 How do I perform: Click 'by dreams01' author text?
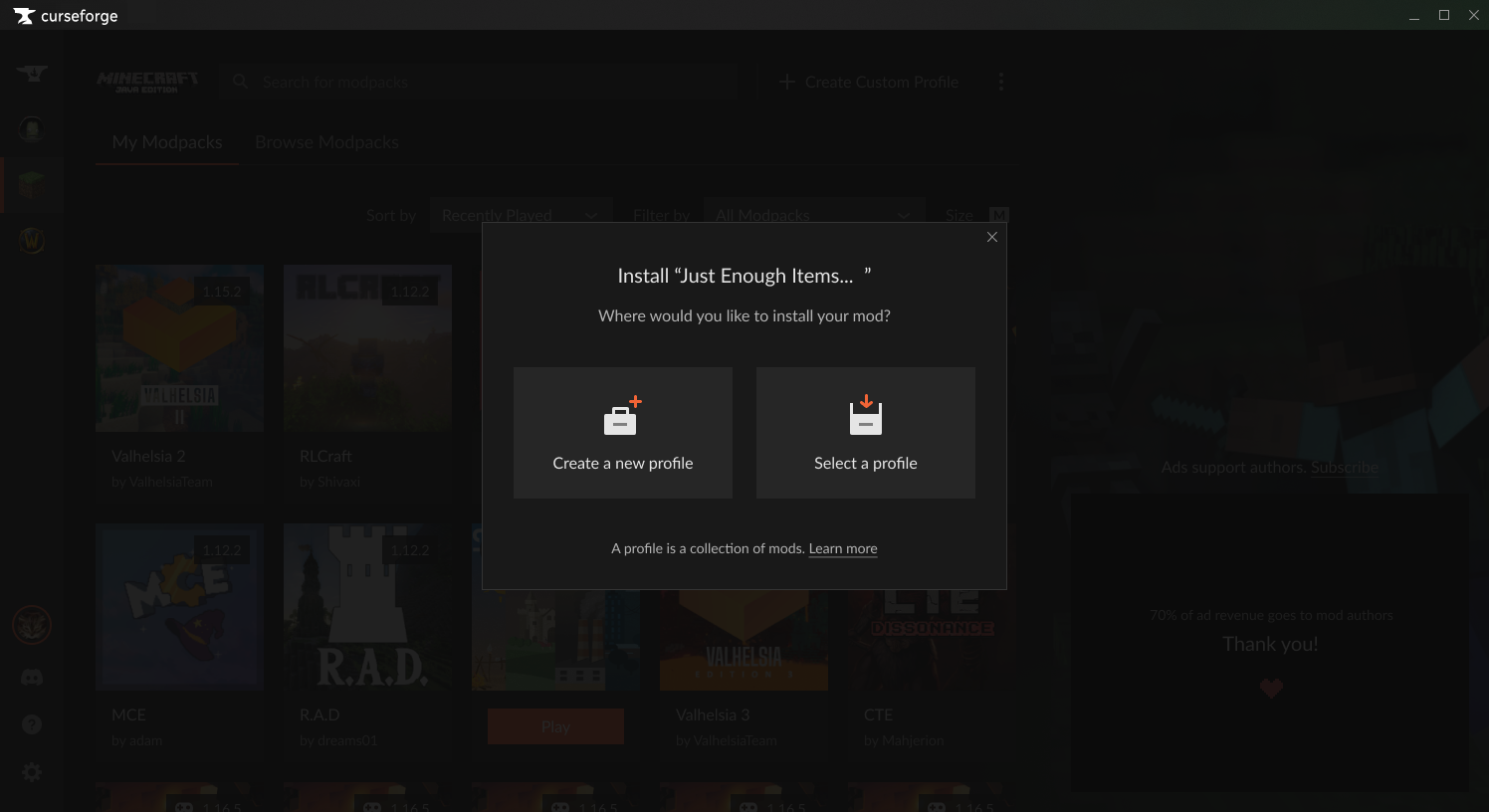339,740
